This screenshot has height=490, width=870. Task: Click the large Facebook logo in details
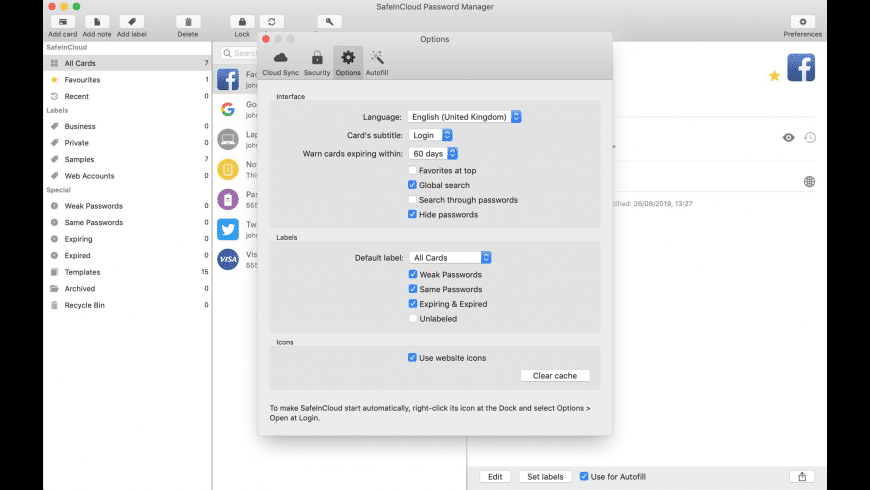pyautogui.click(x=801, y=68)
